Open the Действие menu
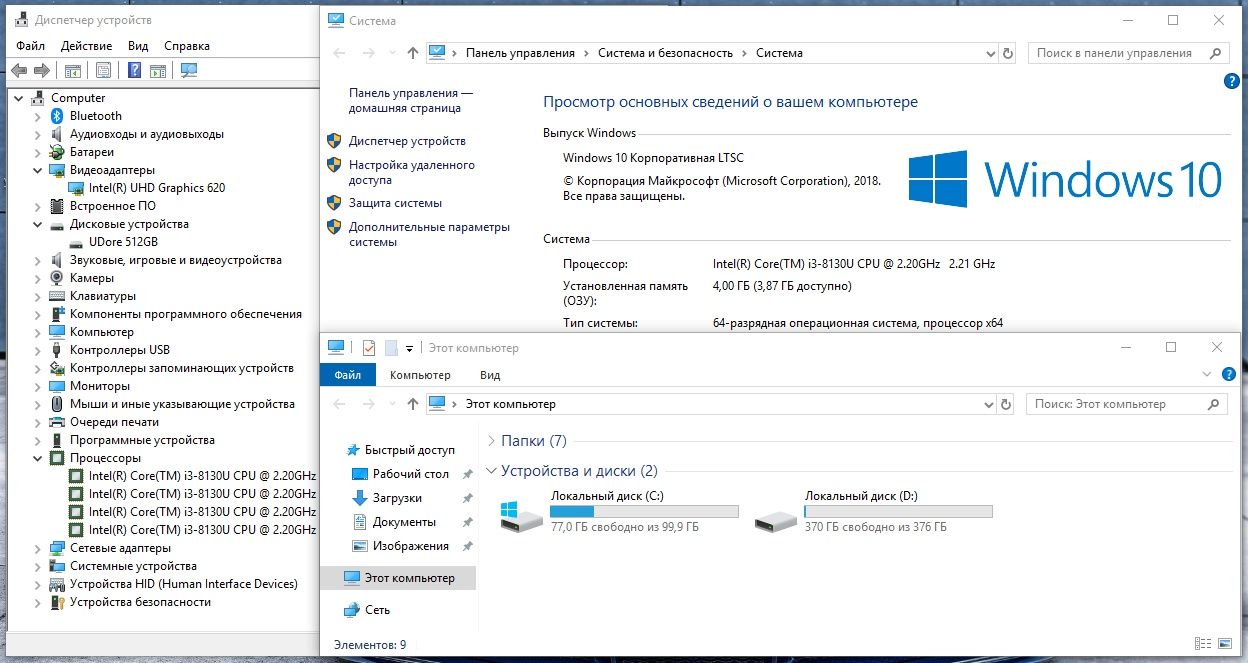This screenshot has height=663, width=1248. coord(86,46)
